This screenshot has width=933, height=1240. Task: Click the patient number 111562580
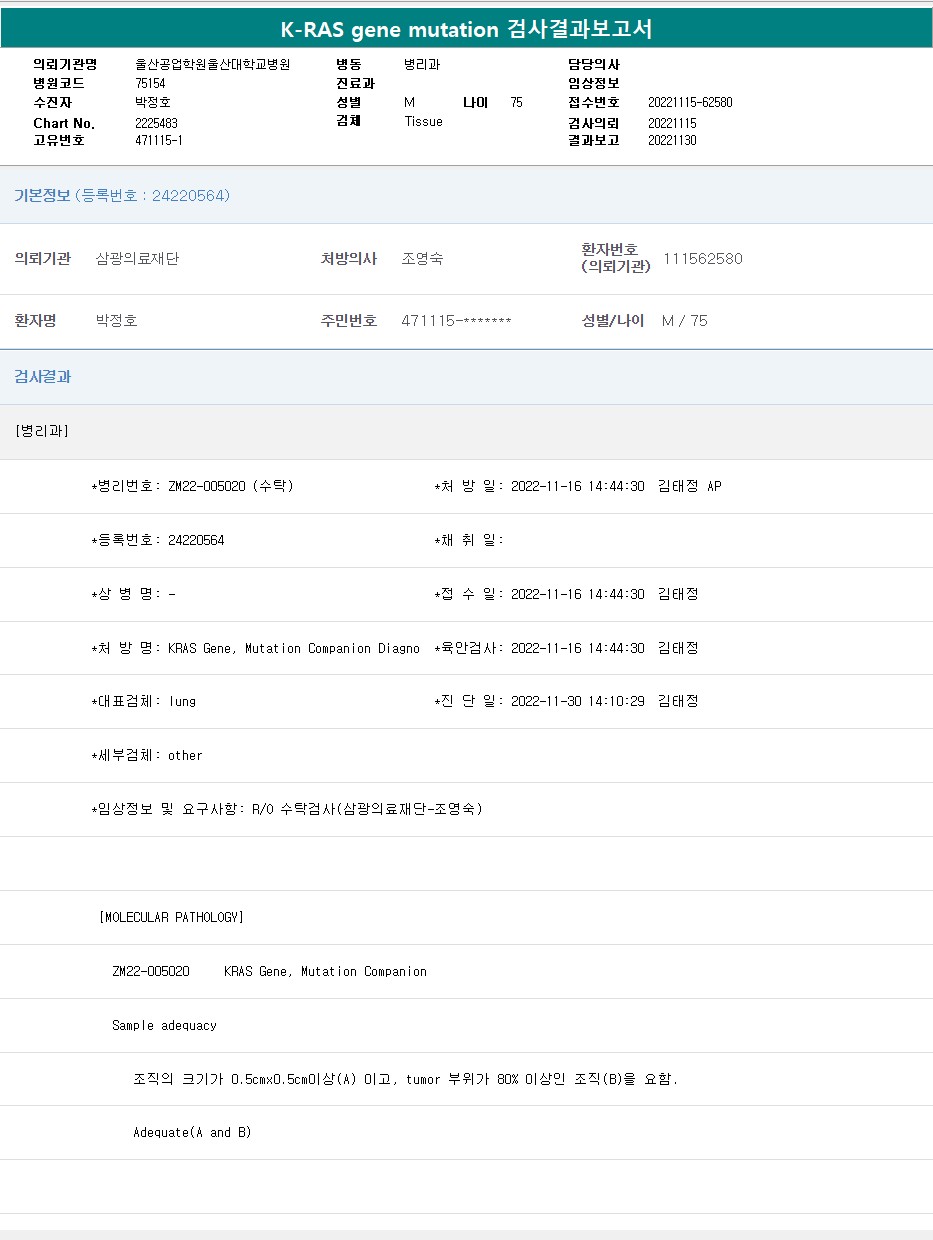point(703,259)
